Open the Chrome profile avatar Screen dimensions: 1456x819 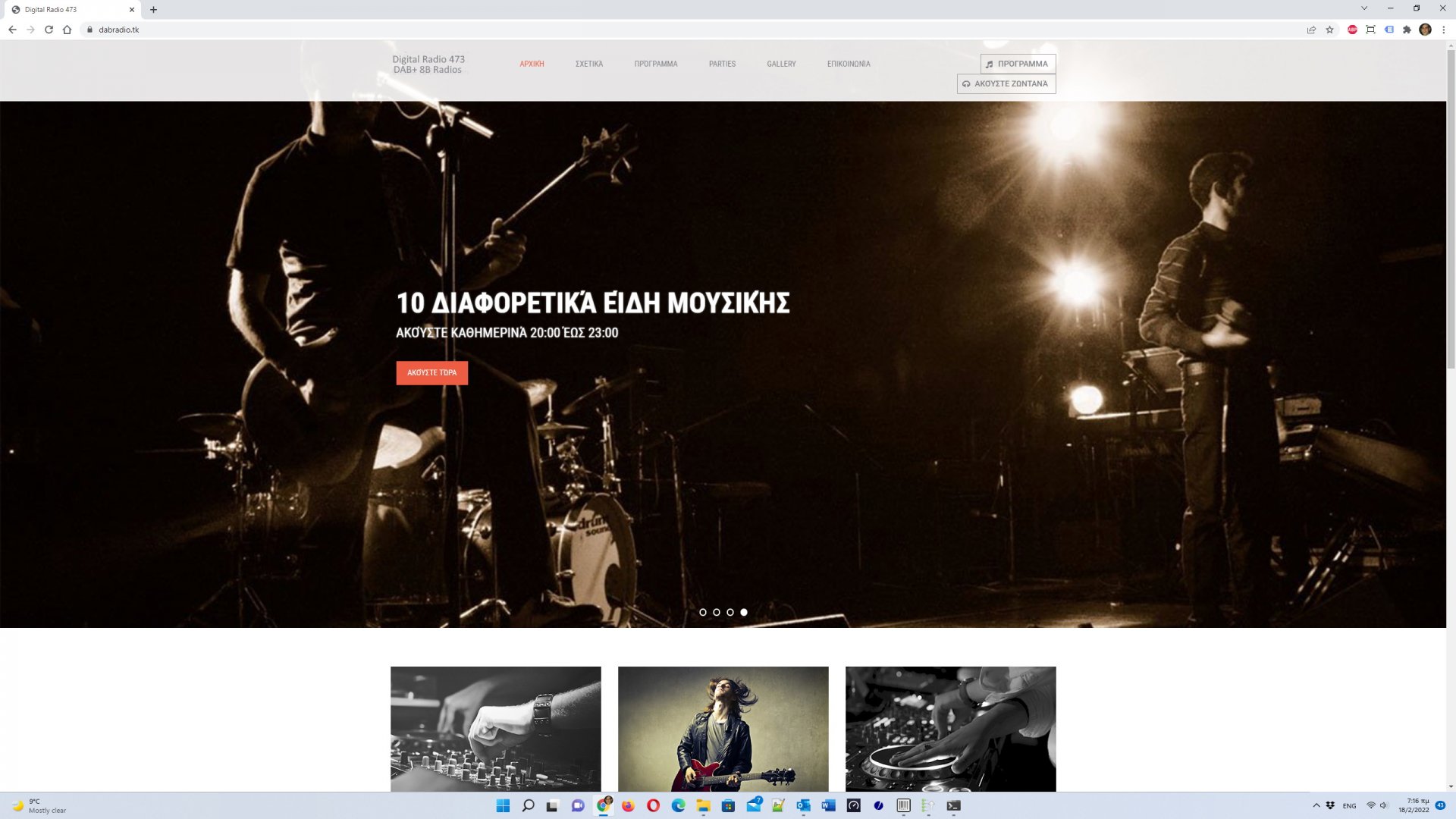(x=1425, y=30)
